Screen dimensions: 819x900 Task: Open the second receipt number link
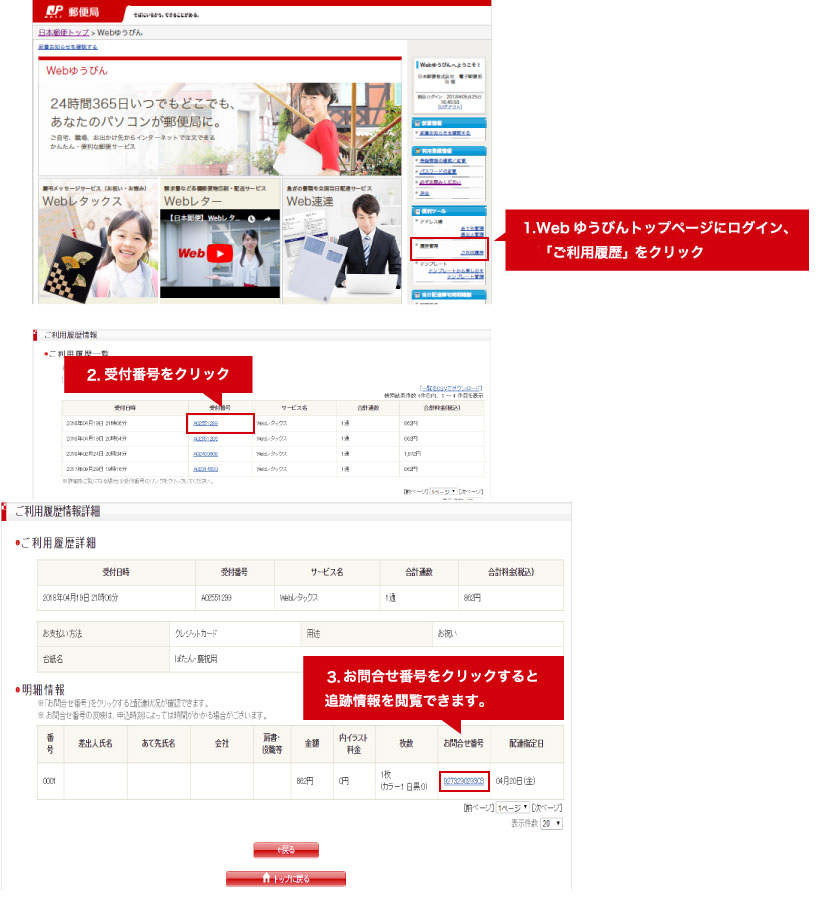205,439
